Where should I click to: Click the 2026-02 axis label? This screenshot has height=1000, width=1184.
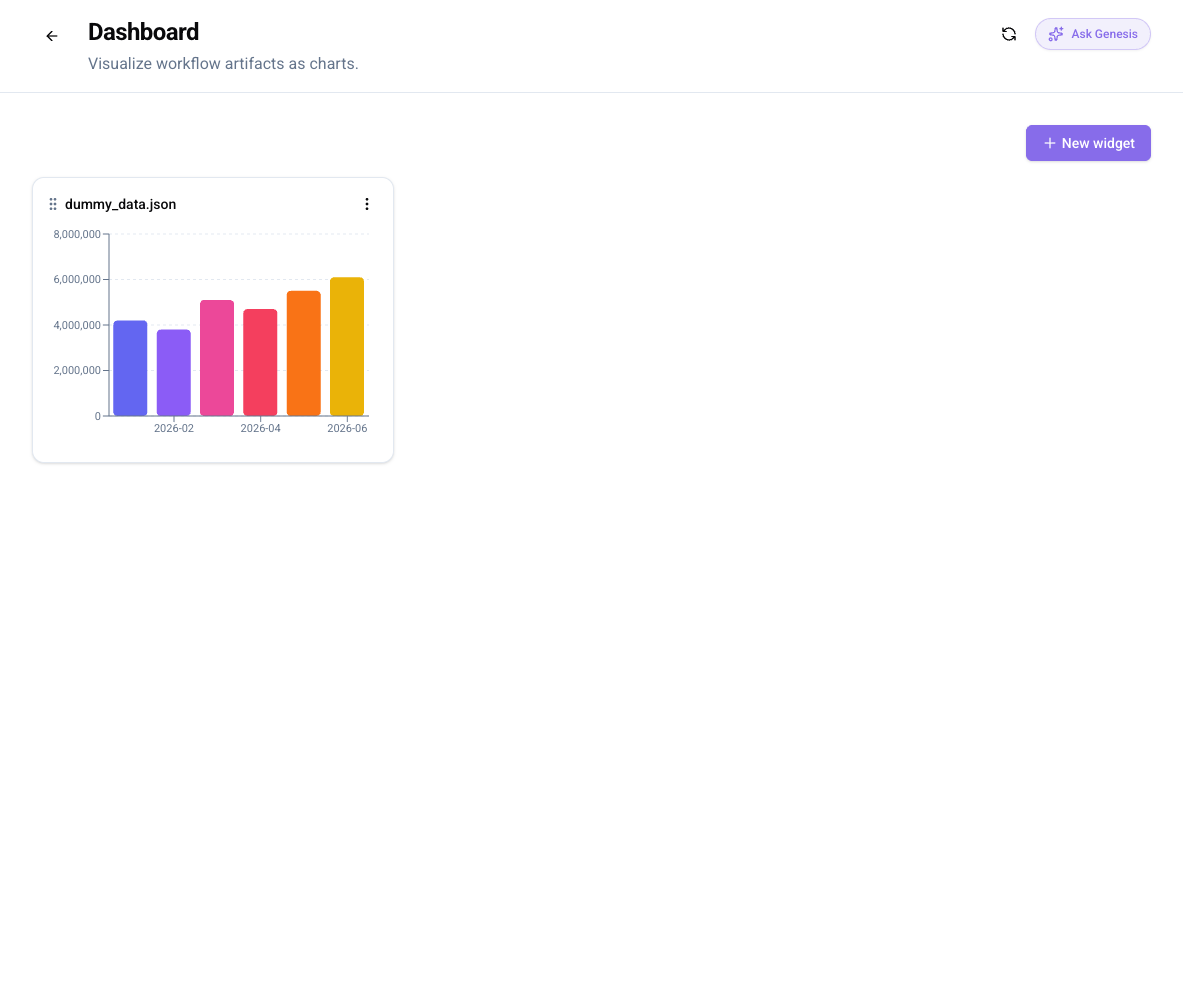174,428
